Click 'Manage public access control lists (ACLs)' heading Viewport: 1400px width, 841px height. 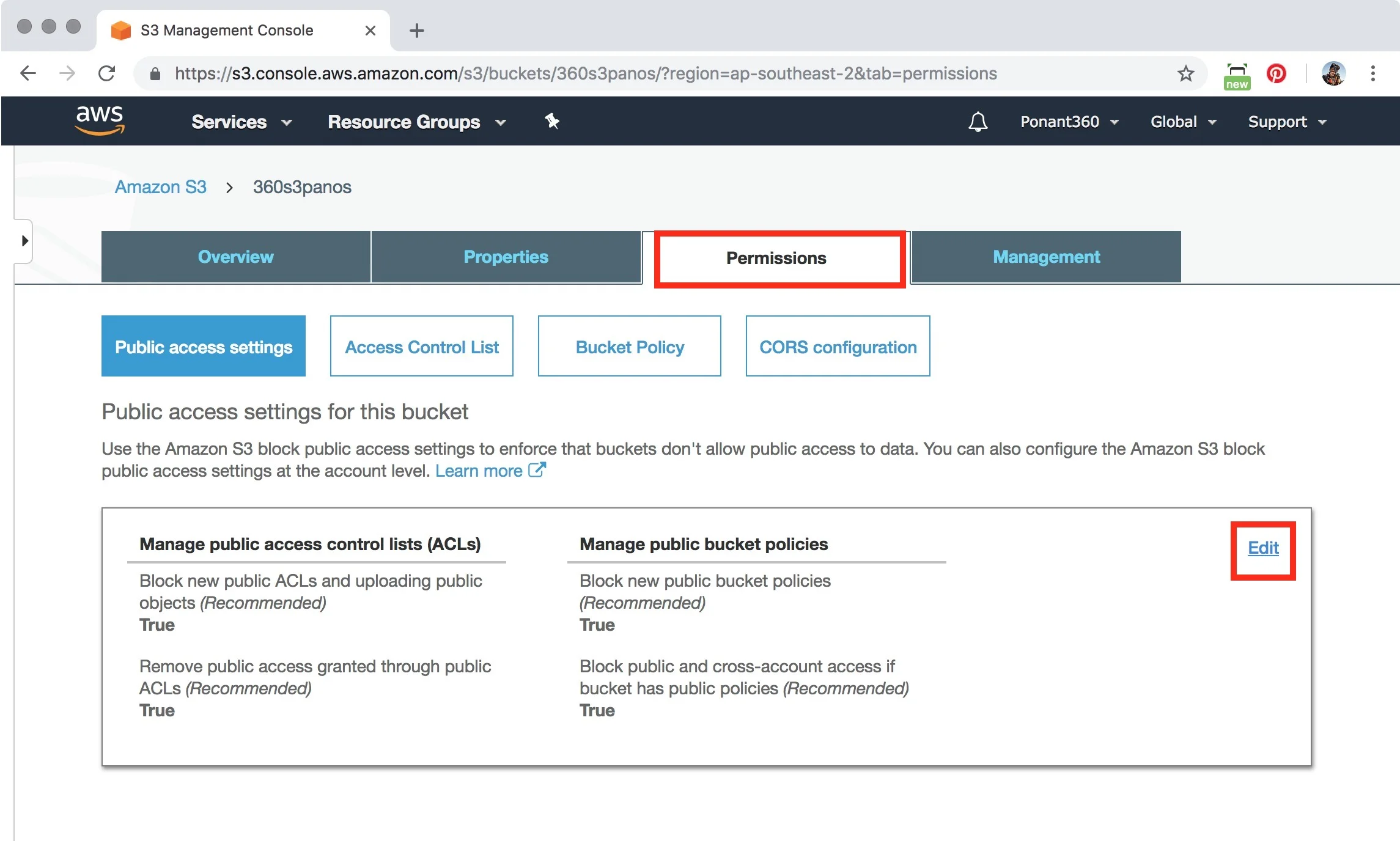[310, 544]
